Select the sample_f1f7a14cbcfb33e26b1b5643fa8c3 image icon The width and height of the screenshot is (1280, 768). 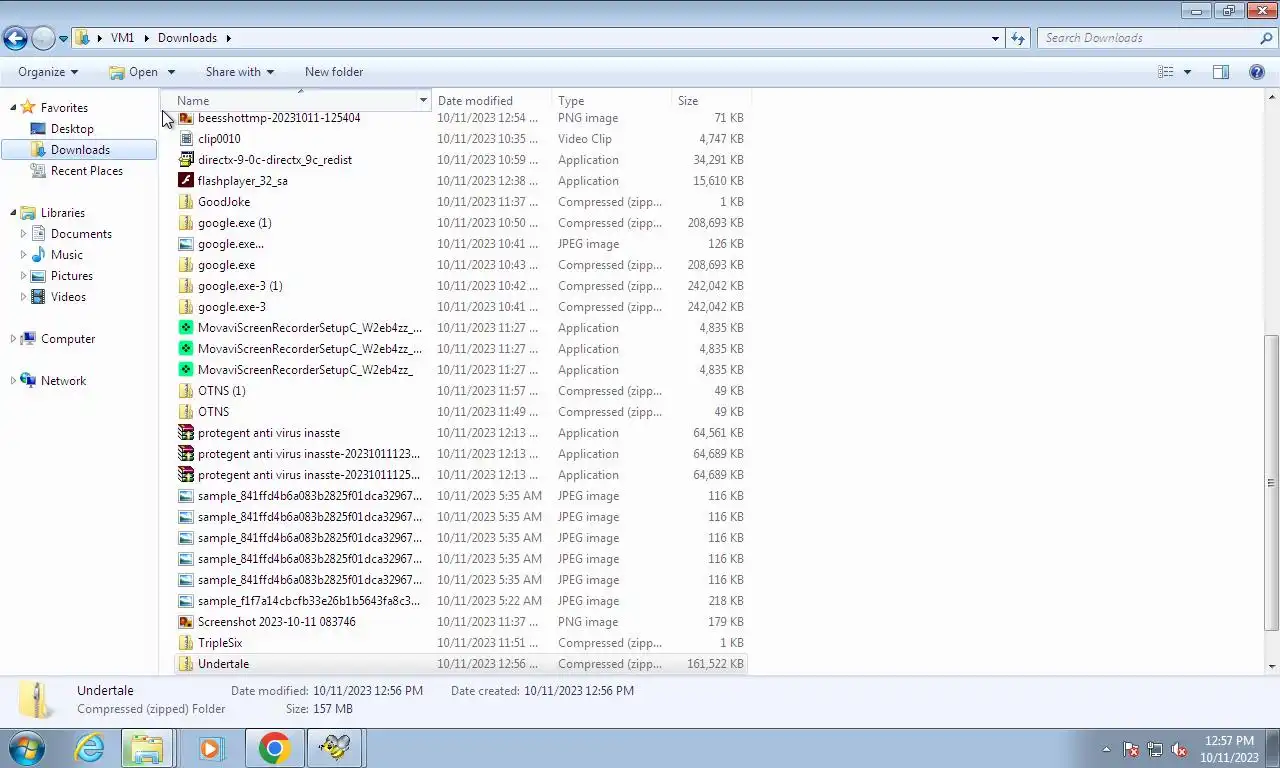(x=186, y=601)
